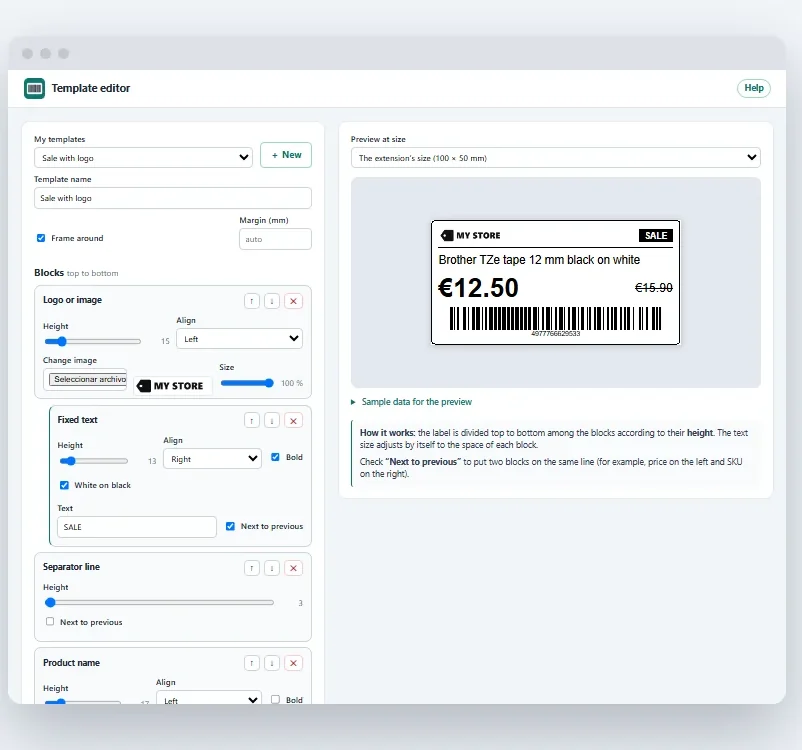Move Fixed text block down

[272, 421]
